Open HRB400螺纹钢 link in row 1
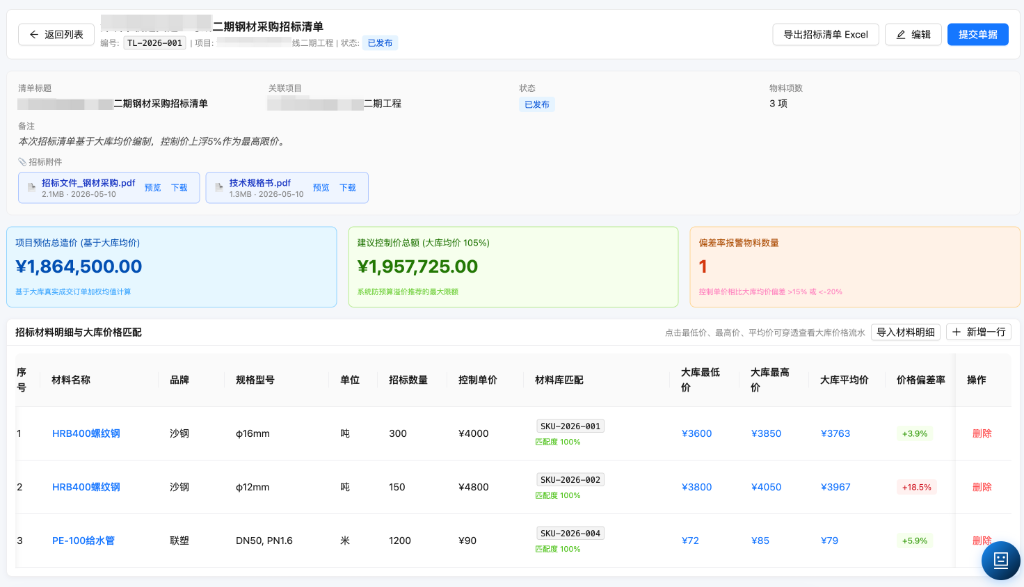Screen dimensions: 1024x587 [86, 434]
